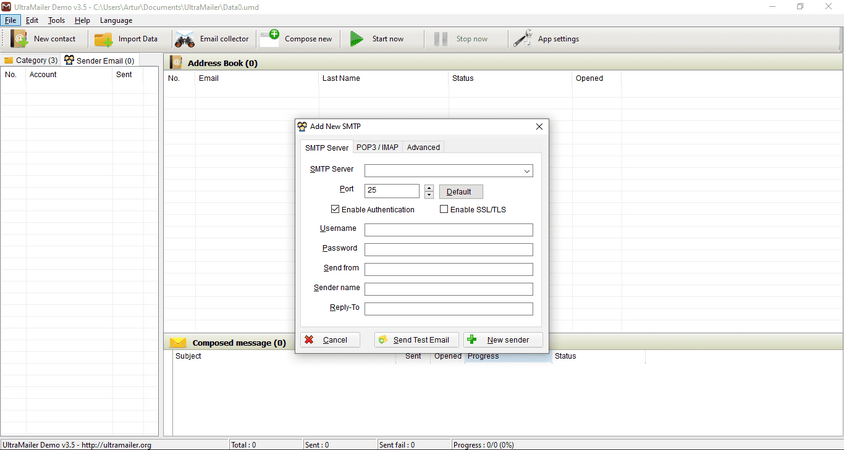Click the Subject column header
This screenshot has width=844, height=450.
[x=284, y=356]
